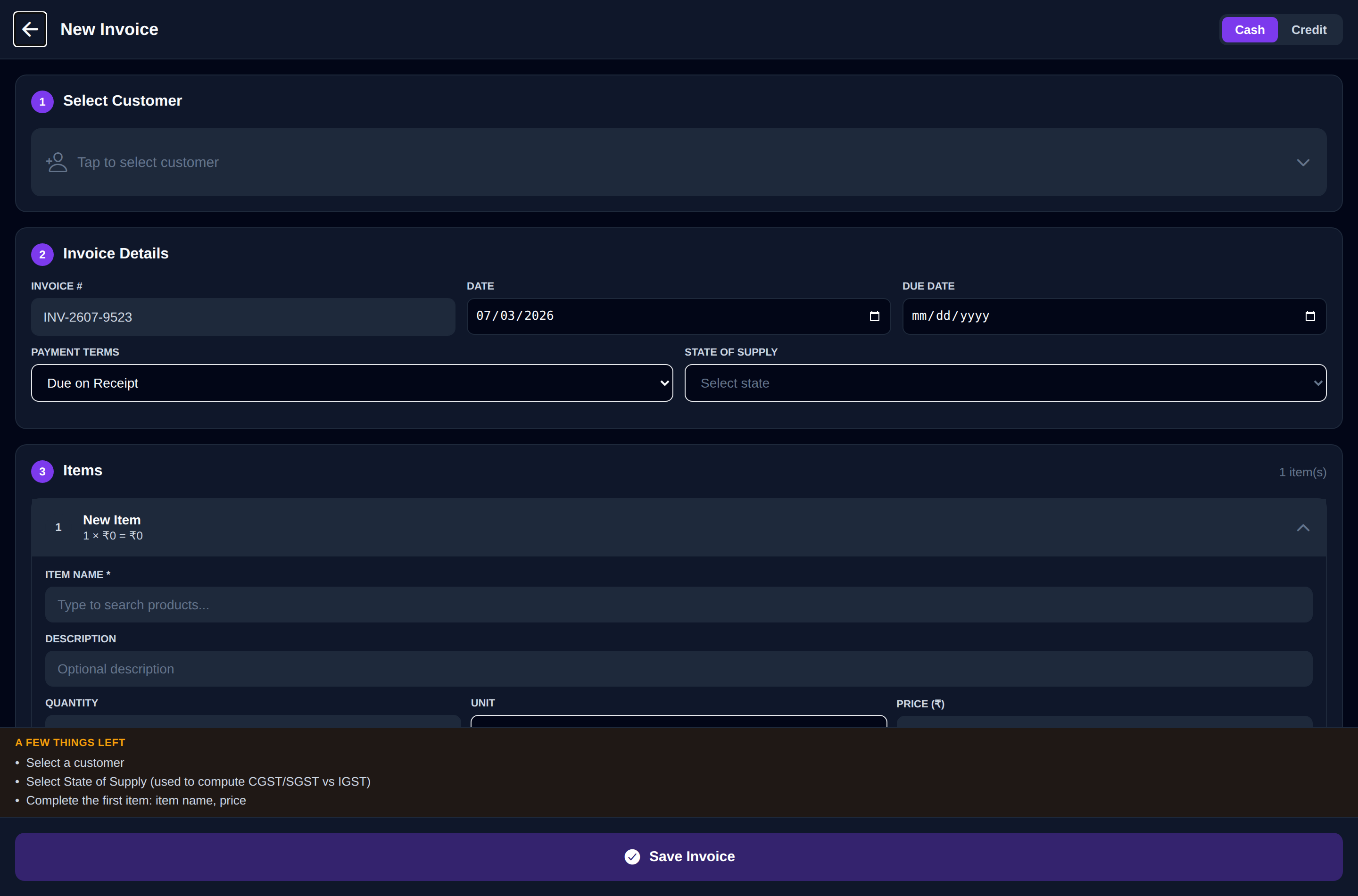Click the add-customer person icon

coord(57,162)
